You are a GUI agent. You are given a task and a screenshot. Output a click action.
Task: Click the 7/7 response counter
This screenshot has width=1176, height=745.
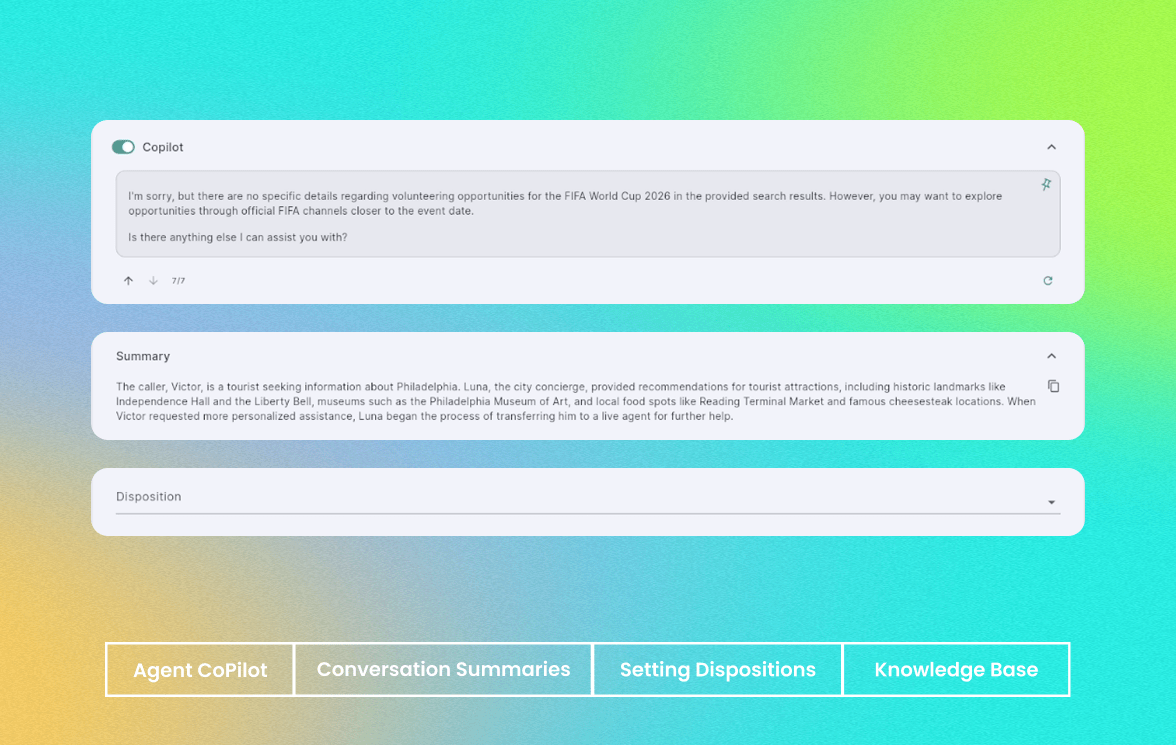coord(178,281)
